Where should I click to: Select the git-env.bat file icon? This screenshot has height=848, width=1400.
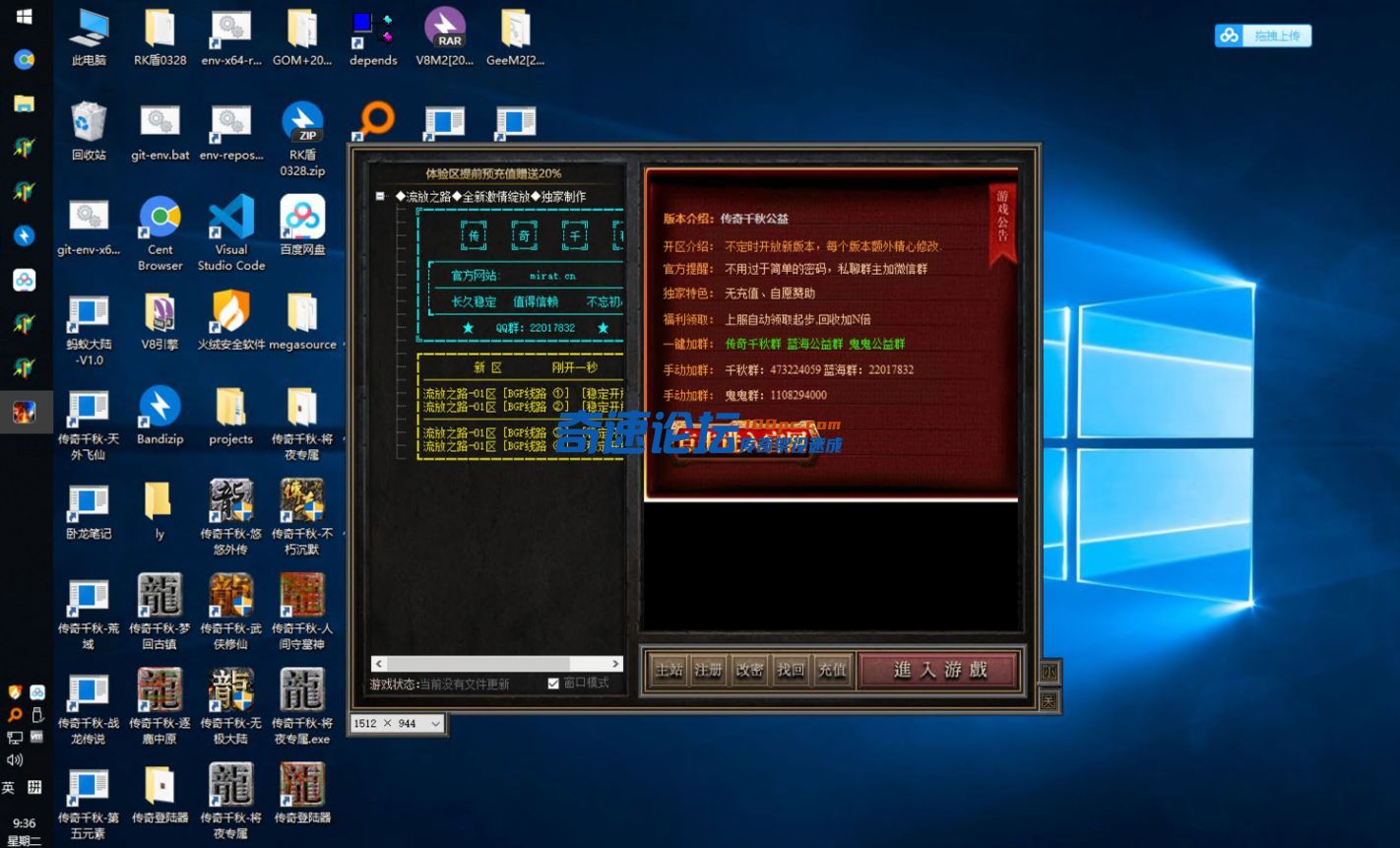pyautogui.click(x=159, y=132)
